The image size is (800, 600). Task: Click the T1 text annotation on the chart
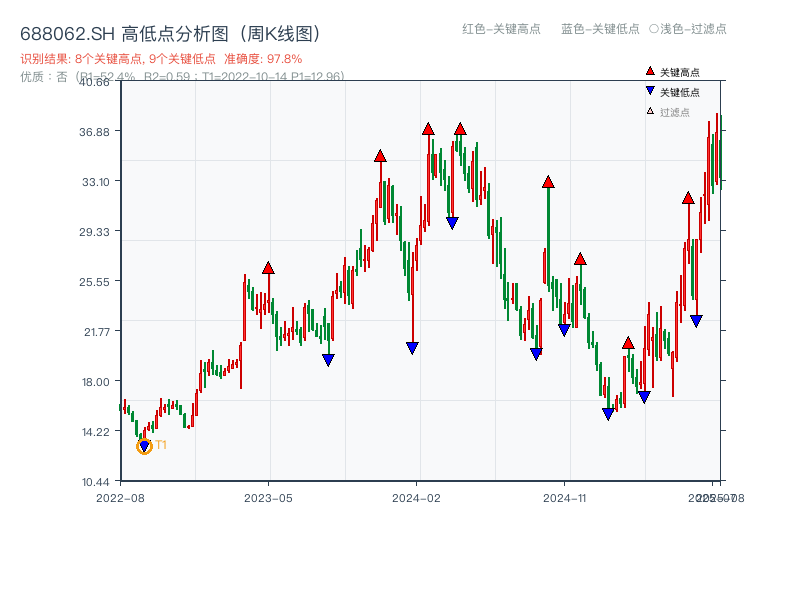pyautogui.click(x=159, y=443)
